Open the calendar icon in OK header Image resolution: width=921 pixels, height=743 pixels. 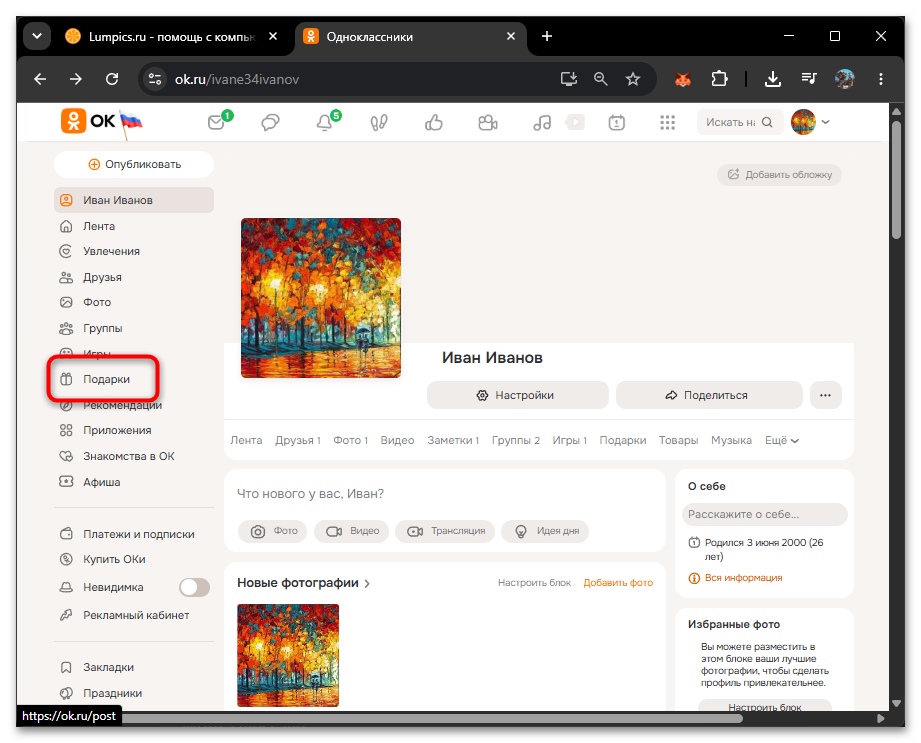pyautogui.click(x=616, y=122)
